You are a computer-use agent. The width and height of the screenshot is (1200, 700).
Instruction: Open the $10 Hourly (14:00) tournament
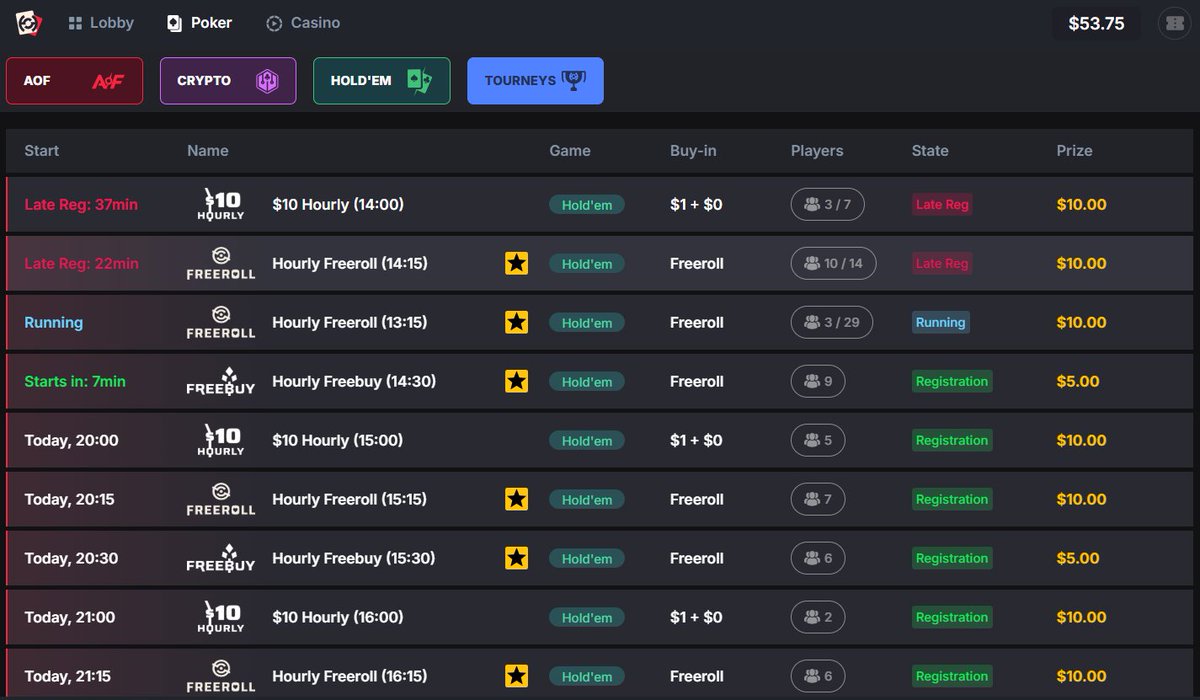point(600,205)
